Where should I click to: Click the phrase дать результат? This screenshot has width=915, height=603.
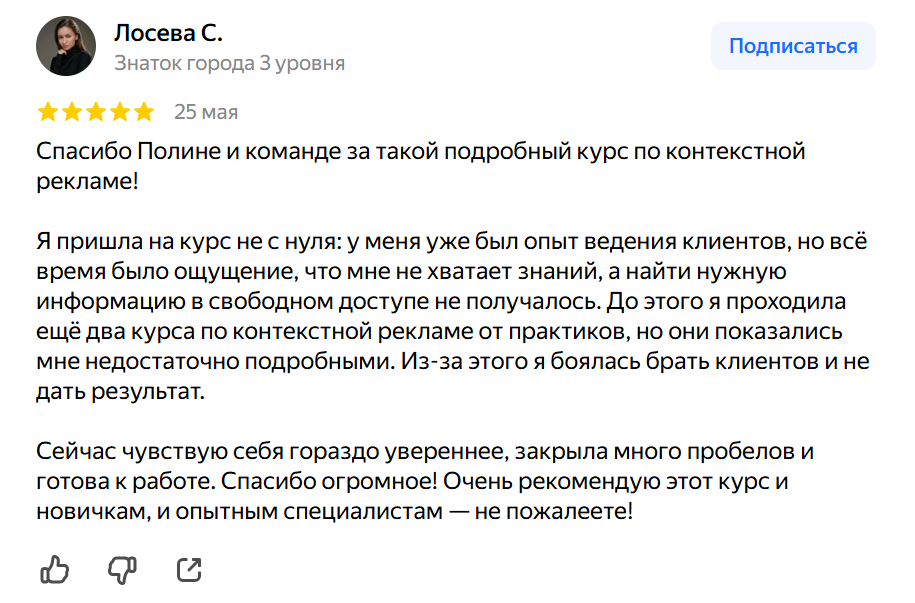tap(120, 391)
